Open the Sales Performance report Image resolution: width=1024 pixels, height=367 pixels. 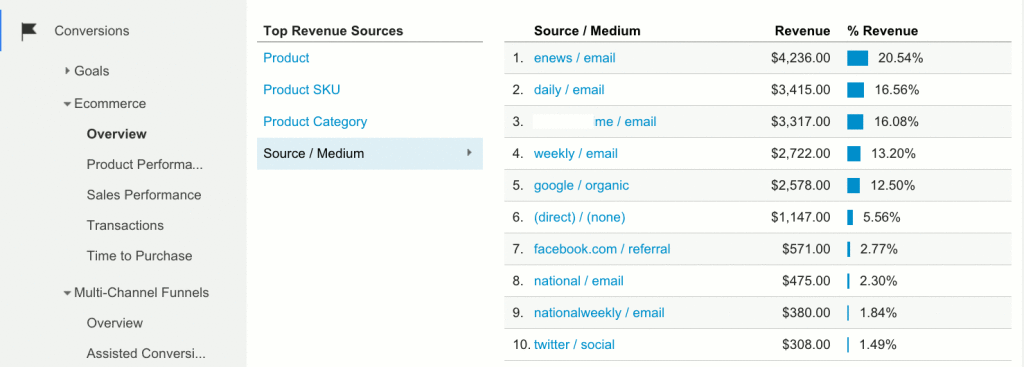(x=144, y=195)
